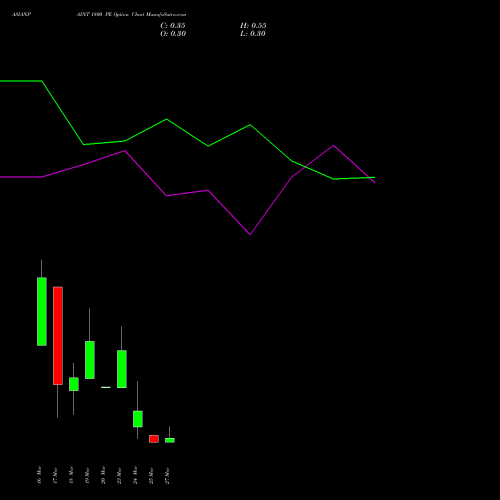Select the 18 Mar date label
500x500 pixels.
(x=71, y=475)
